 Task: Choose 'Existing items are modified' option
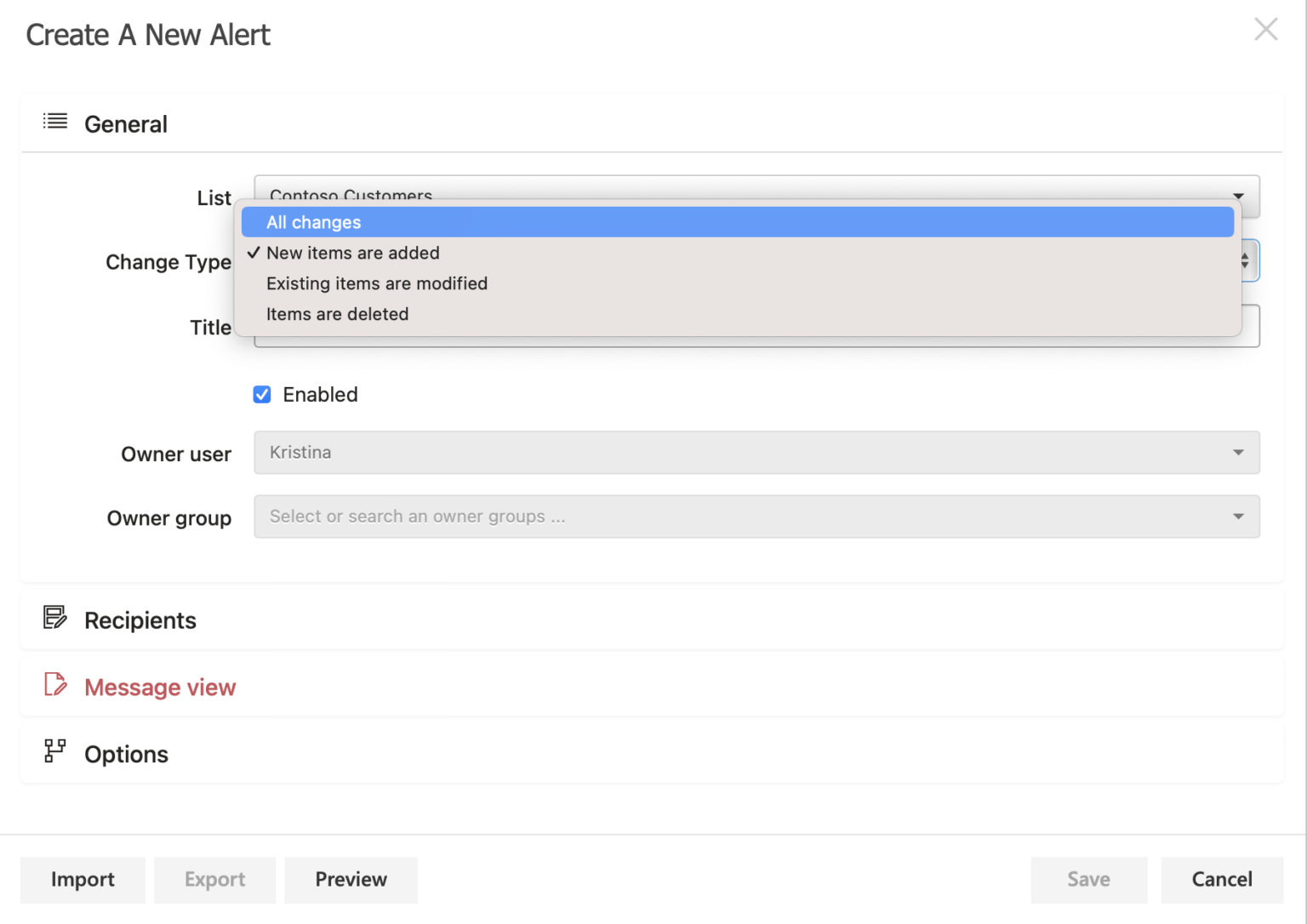[x=377, y=283]
